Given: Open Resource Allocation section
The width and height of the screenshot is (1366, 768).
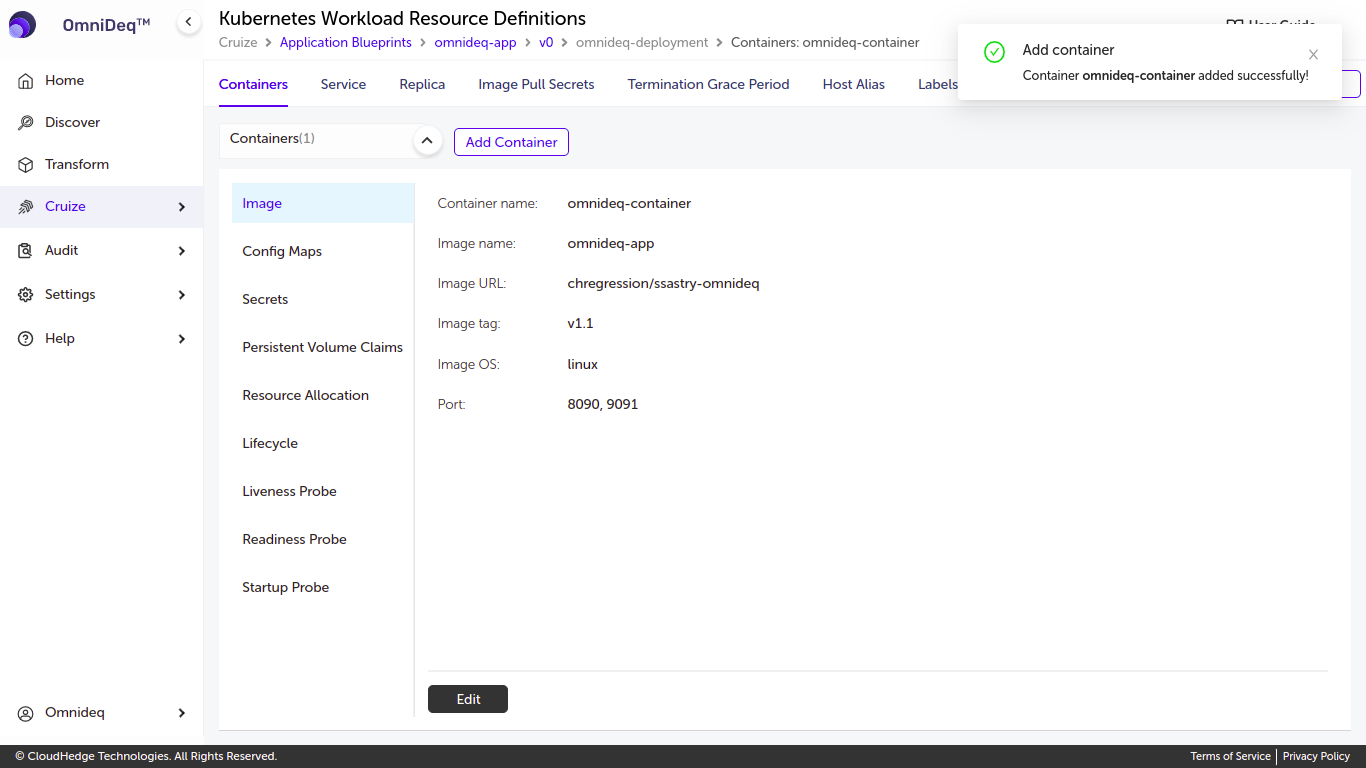Looking at the screenshot, I should point(323,395).
